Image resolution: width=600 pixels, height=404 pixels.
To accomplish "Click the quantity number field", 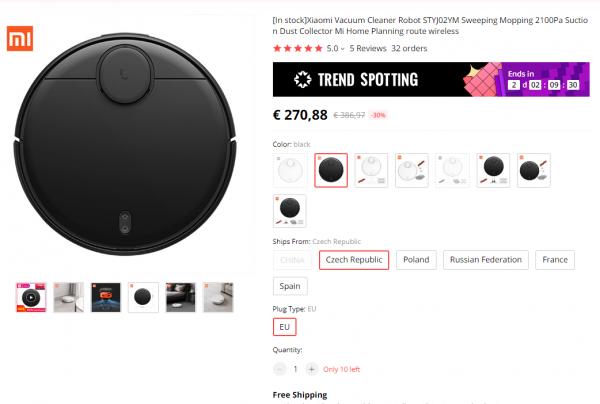I will [x=295, y=369].
